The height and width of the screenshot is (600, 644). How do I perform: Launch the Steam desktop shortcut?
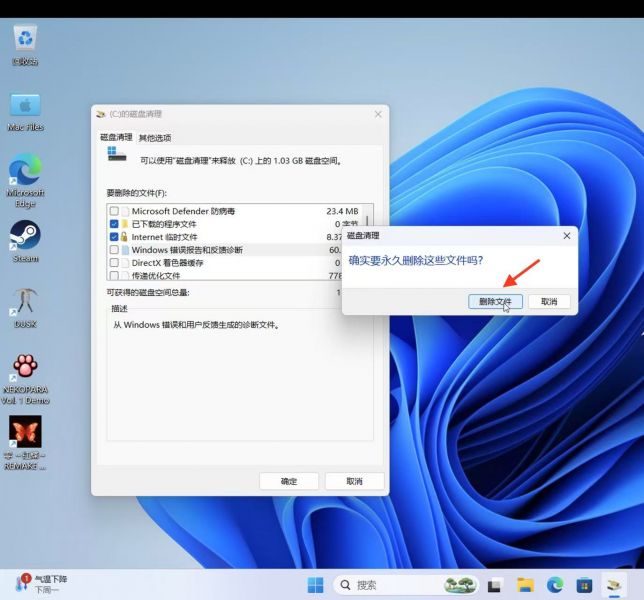tap(25, 241)
